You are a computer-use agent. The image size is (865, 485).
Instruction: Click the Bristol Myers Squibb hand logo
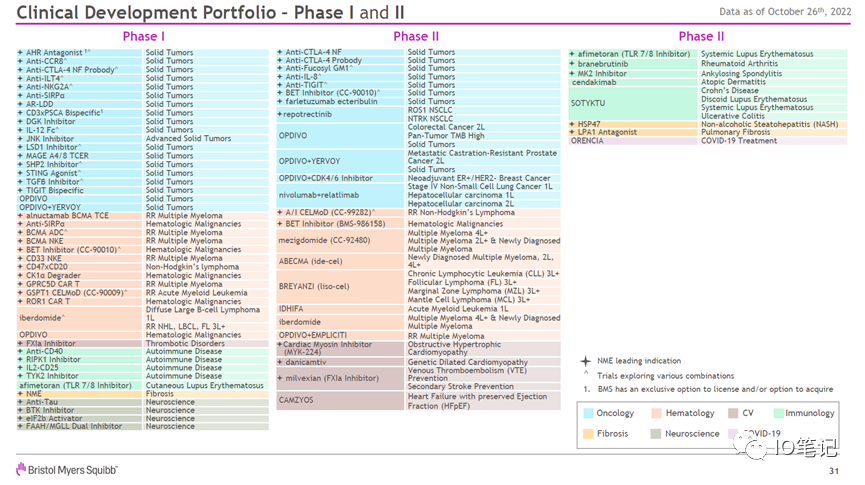[x=21, y=470]
